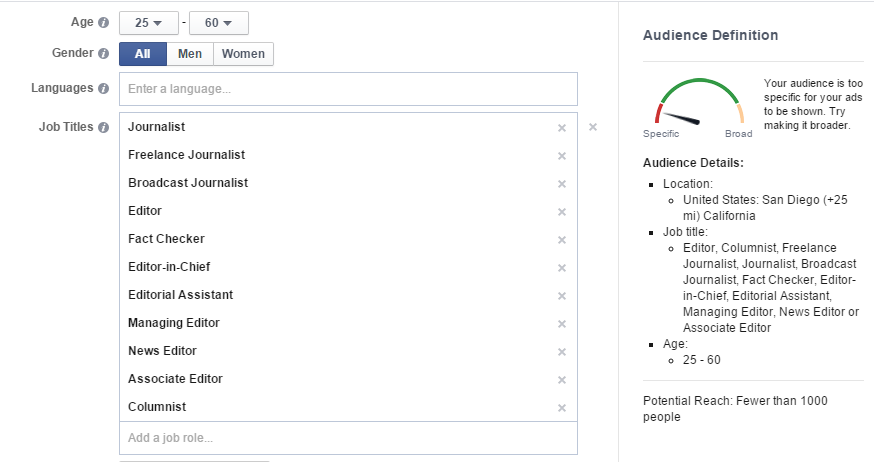The width and height of the screenshot is (874, 462).
Task: Open the maximum age 60 dropdown
Action: tap(219, 23)
